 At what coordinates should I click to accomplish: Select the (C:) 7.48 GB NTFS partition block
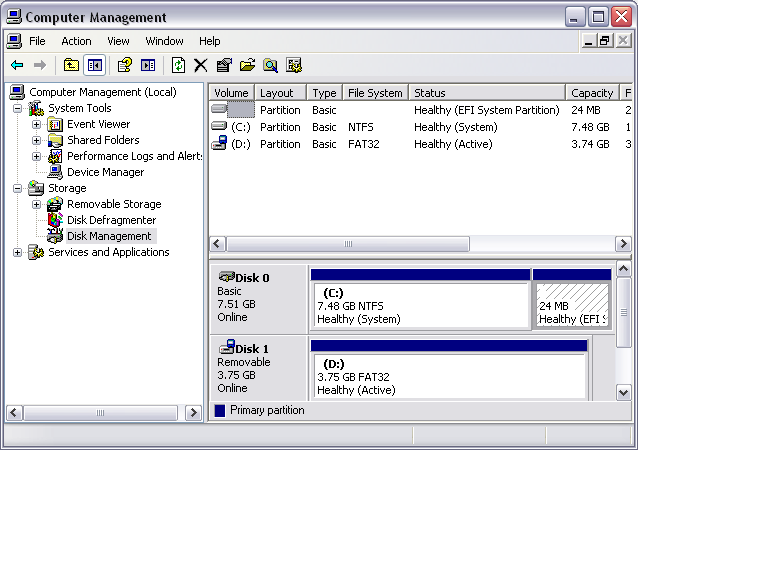click(420, 299)
